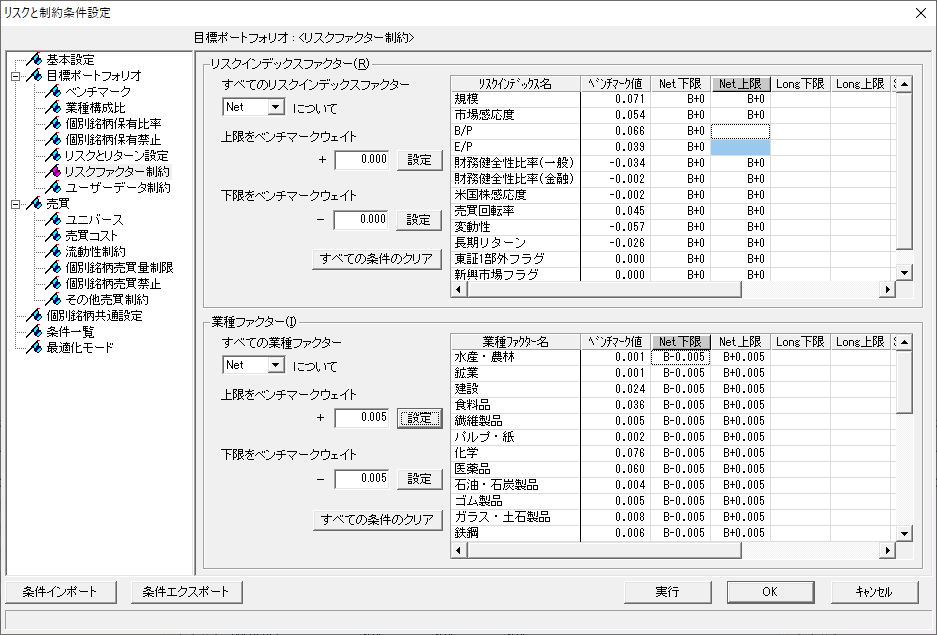
Task: Select the 業種構成比 item icon
Action: point(55,108)
